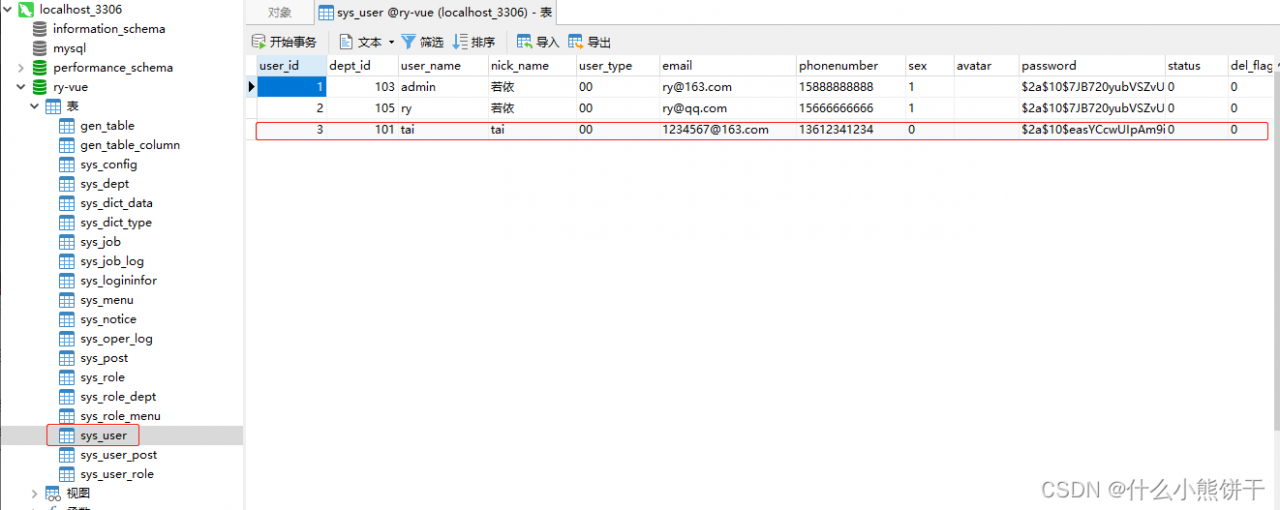Click the localhost_3306 connection icon
The height and width of the screenshot is (510, 1280).
click(27, 9)
